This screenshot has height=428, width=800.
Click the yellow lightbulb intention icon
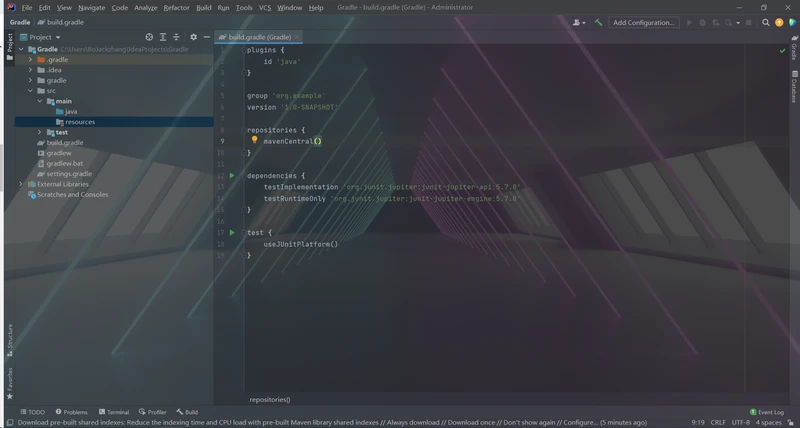tap(254, 141)
